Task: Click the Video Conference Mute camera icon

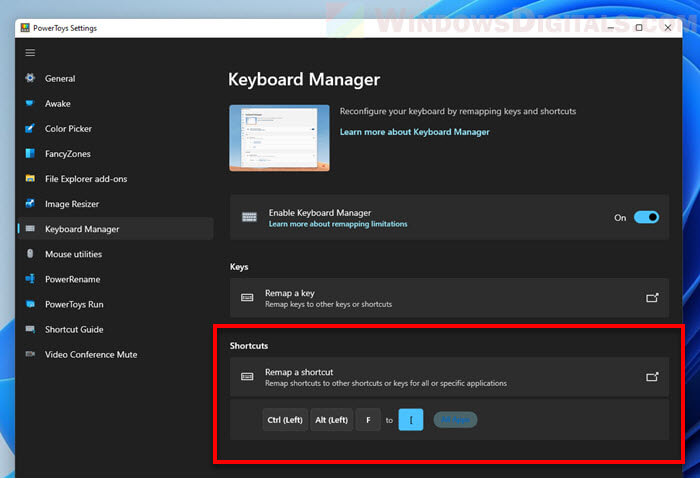Action: point(30,354)
